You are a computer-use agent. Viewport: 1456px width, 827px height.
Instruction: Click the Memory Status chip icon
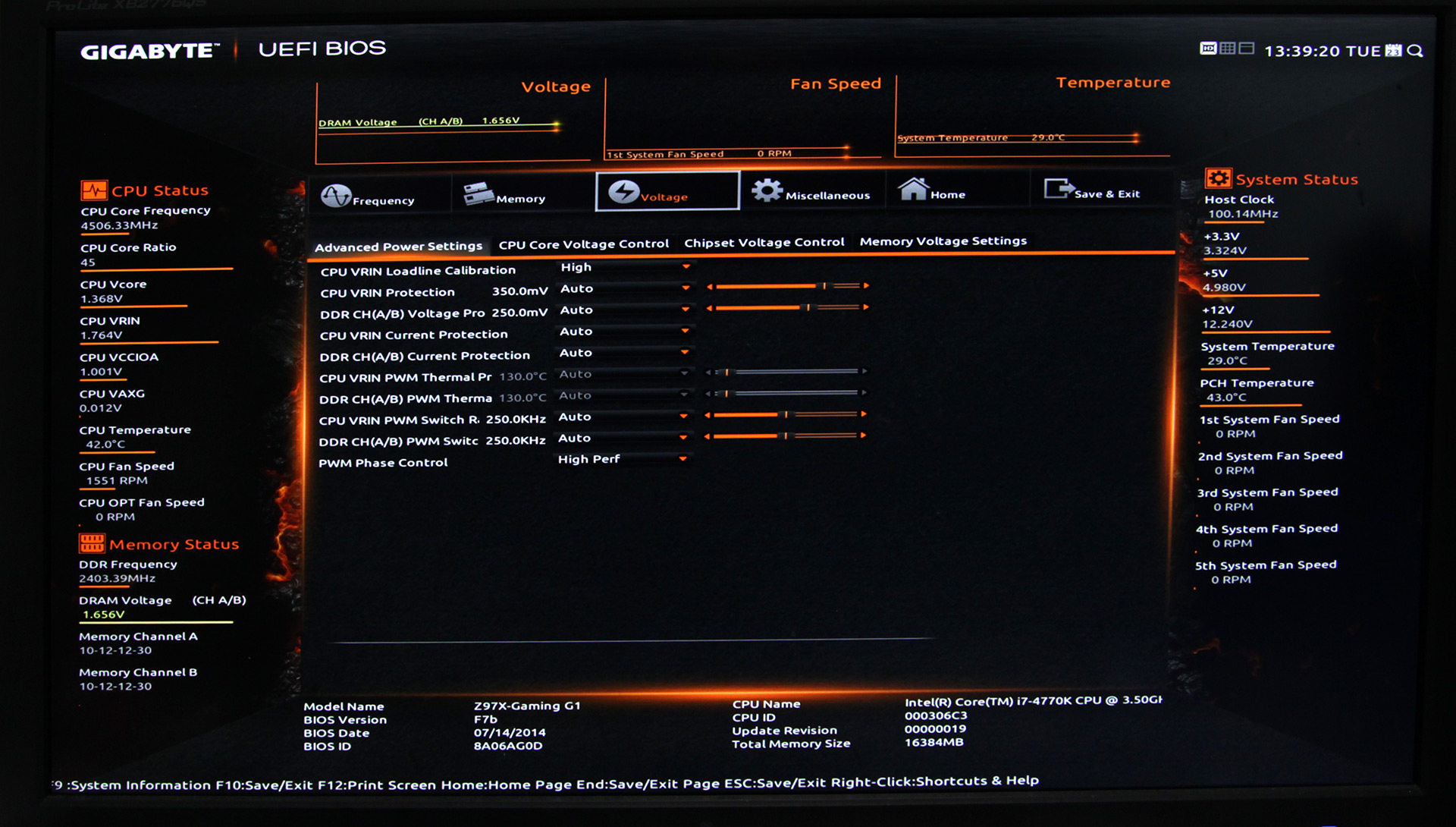92,543
